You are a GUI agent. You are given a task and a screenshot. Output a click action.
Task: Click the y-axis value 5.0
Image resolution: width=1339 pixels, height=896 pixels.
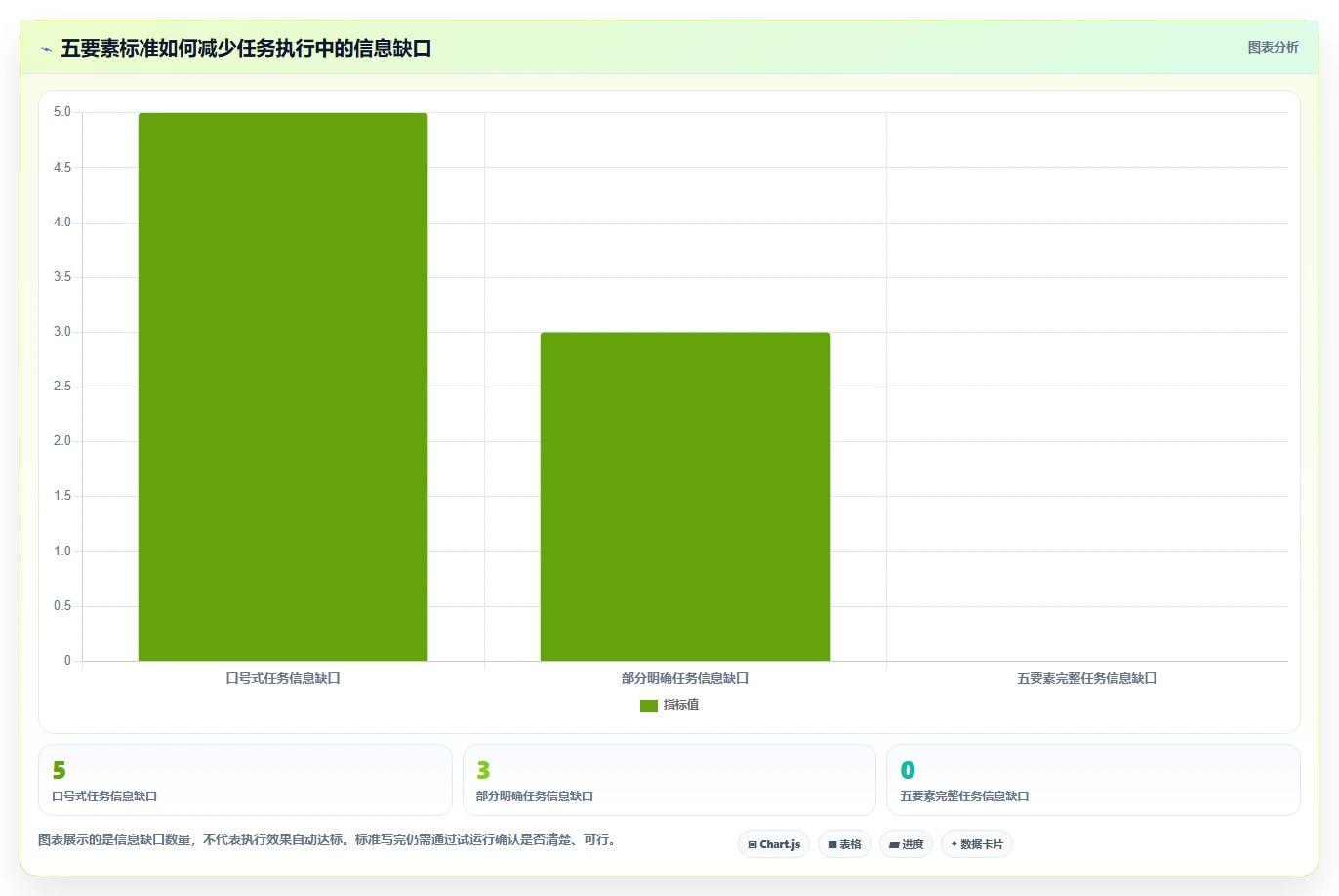point(62,112)
